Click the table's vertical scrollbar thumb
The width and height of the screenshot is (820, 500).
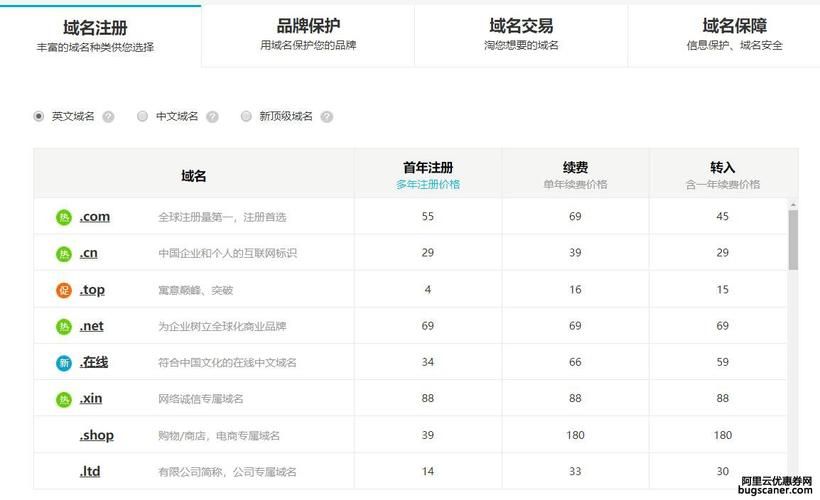793,240
